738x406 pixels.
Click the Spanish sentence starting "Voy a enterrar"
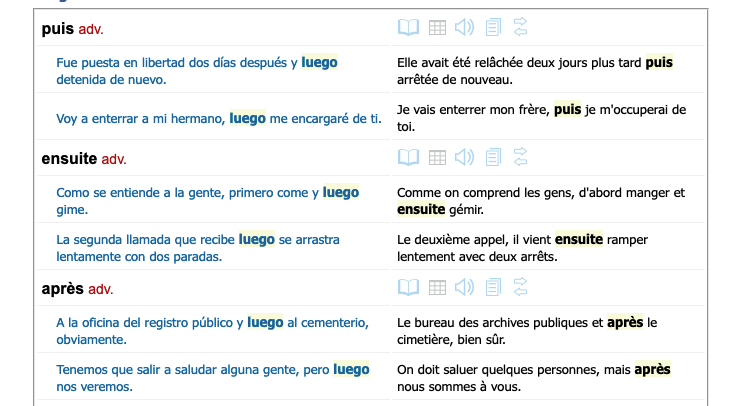point(219,118)
